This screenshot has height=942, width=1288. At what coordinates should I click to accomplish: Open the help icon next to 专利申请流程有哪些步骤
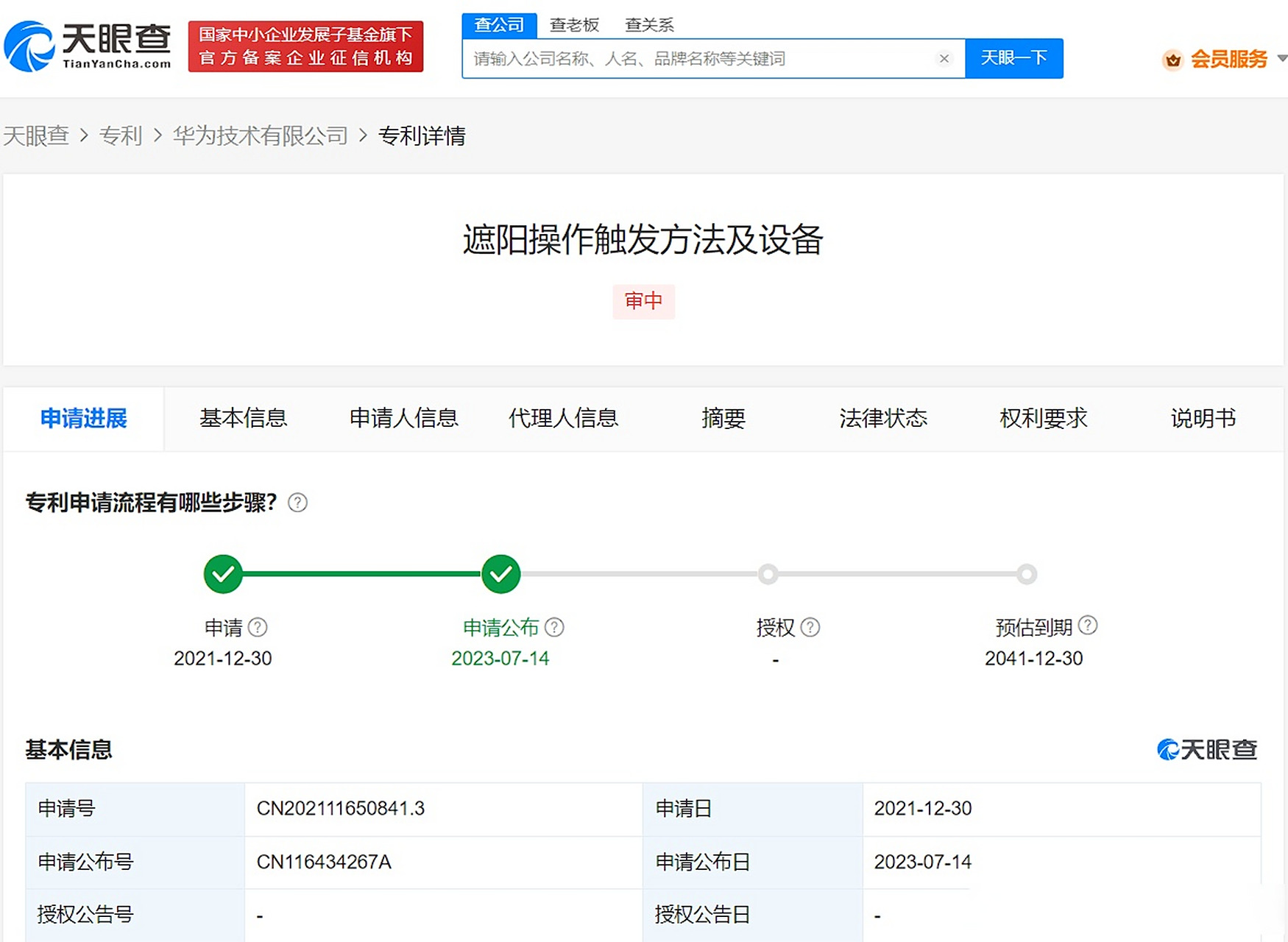point(297,503)
